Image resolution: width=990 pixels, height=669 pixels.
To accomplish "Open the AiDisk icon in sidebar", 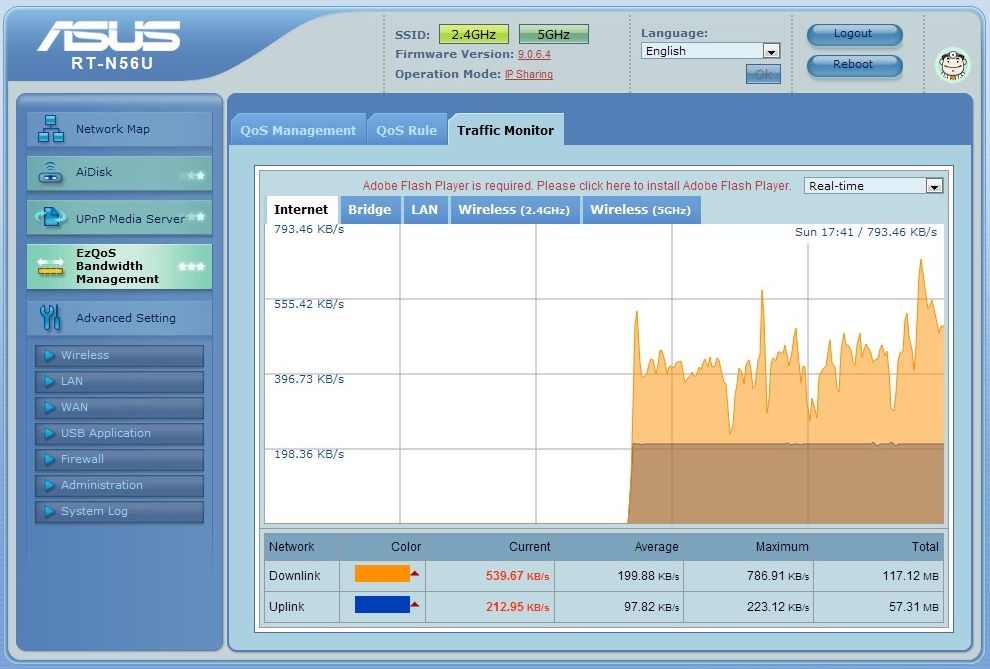I will [50, 173].
